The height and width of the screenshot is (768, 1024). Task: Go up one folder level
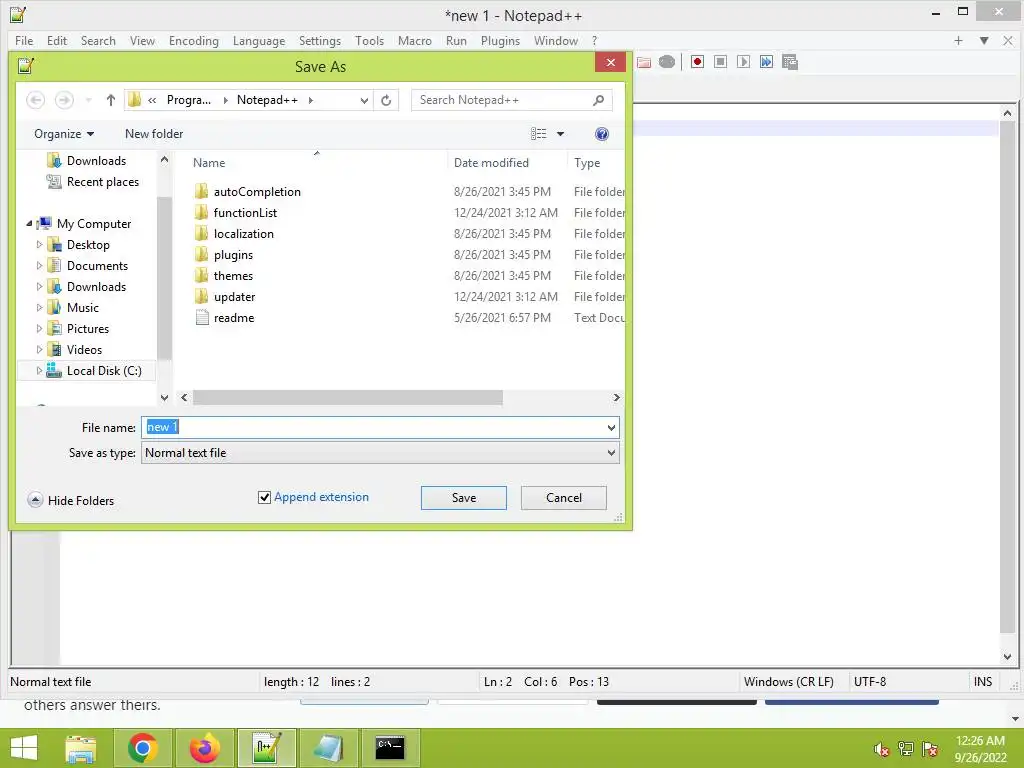(110, 100)
